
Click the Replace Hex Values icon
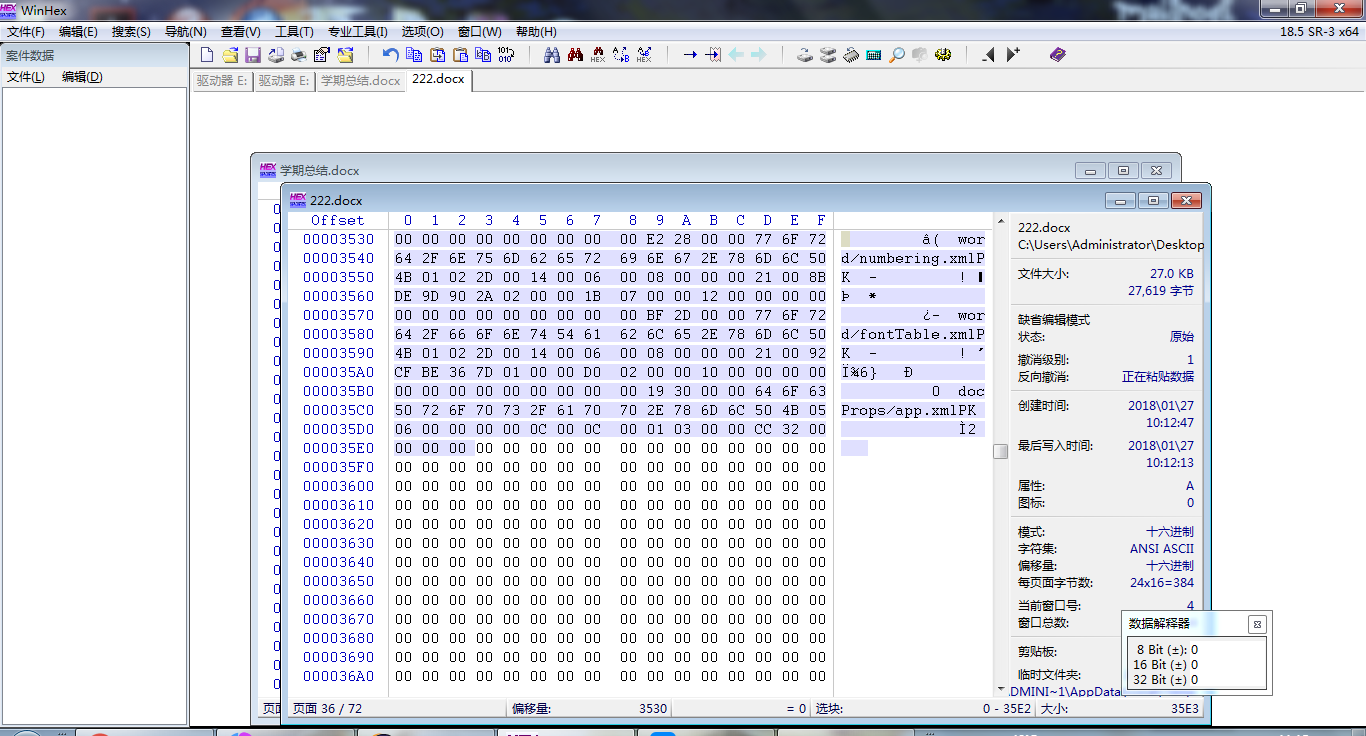coord(644,55)
